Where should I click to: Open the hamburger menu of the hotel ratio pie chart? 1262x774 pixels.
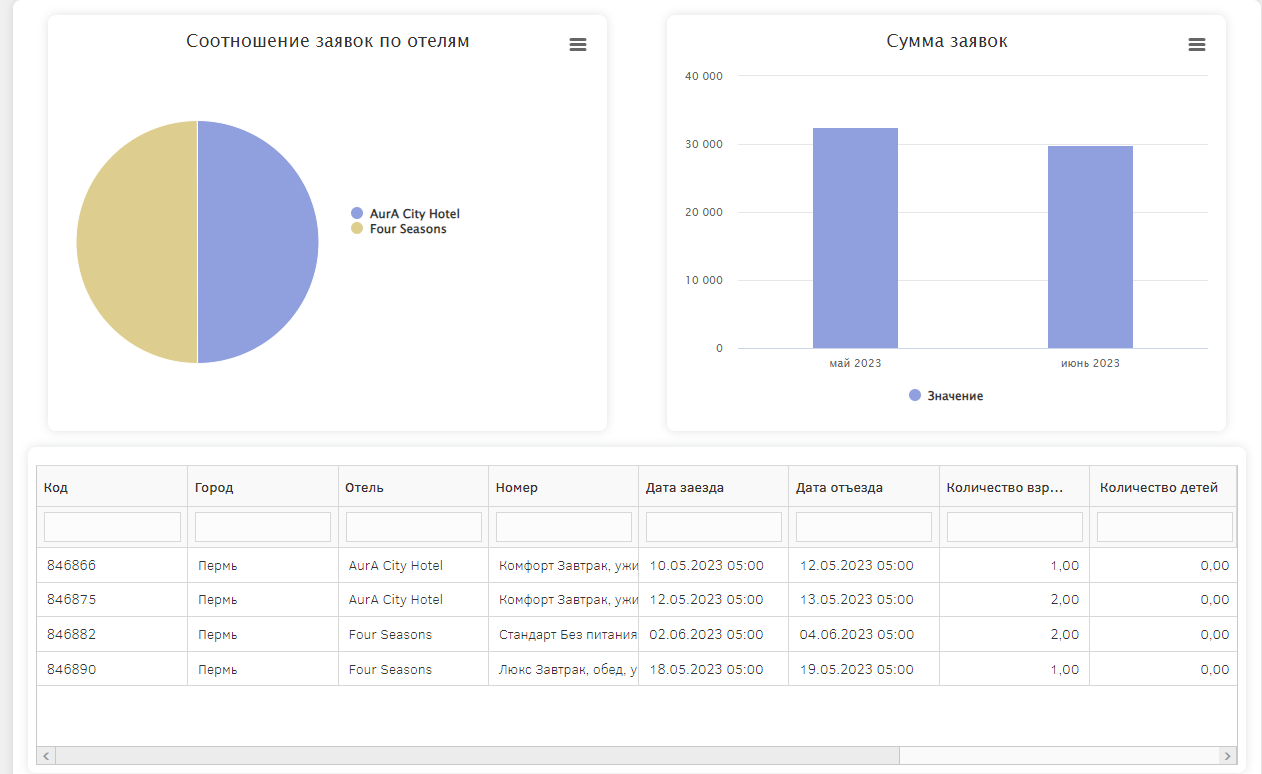pos(577,44)
